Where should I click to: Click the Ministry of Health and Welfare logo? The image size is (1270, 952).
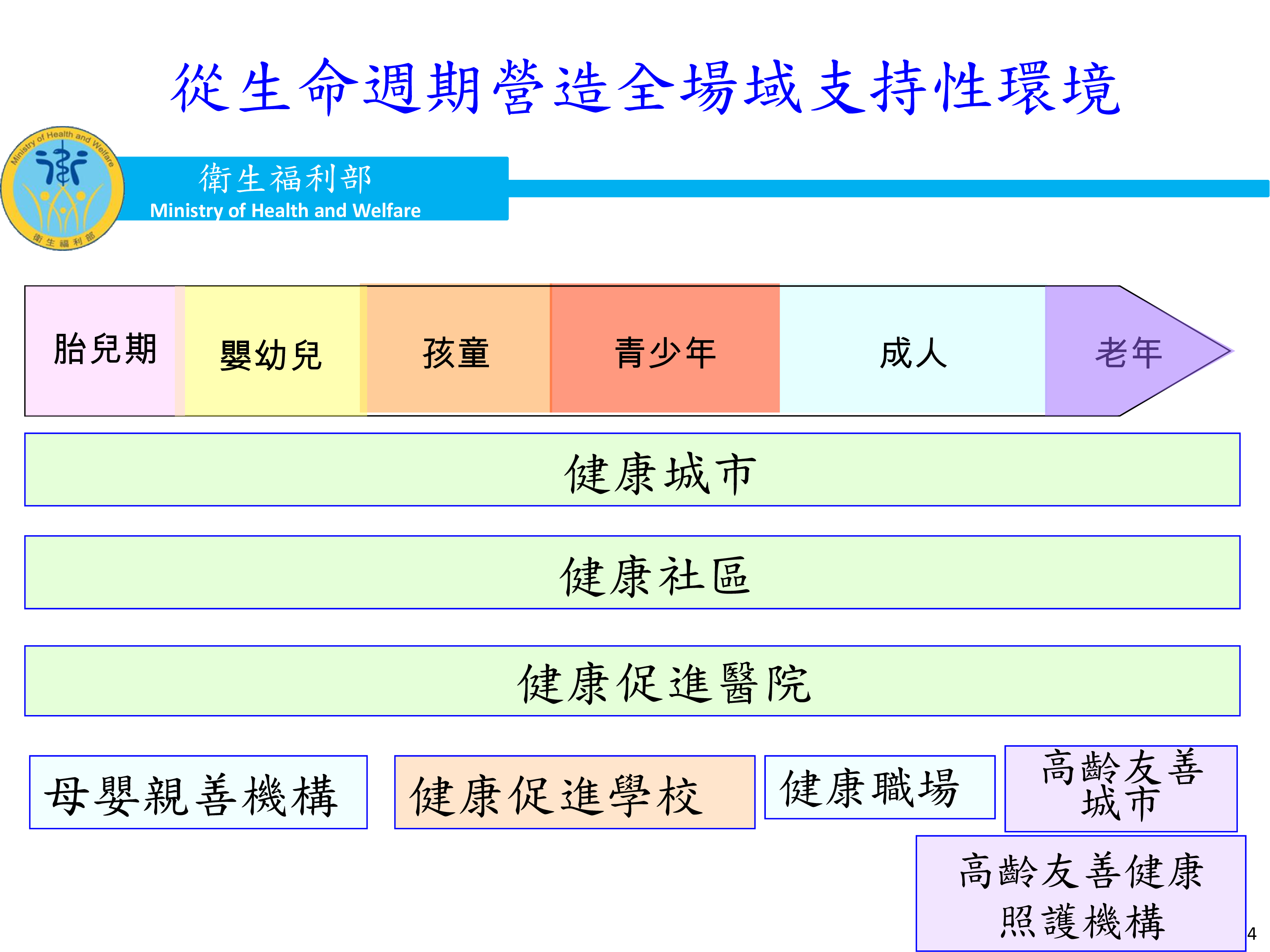(x=62, y=188)
